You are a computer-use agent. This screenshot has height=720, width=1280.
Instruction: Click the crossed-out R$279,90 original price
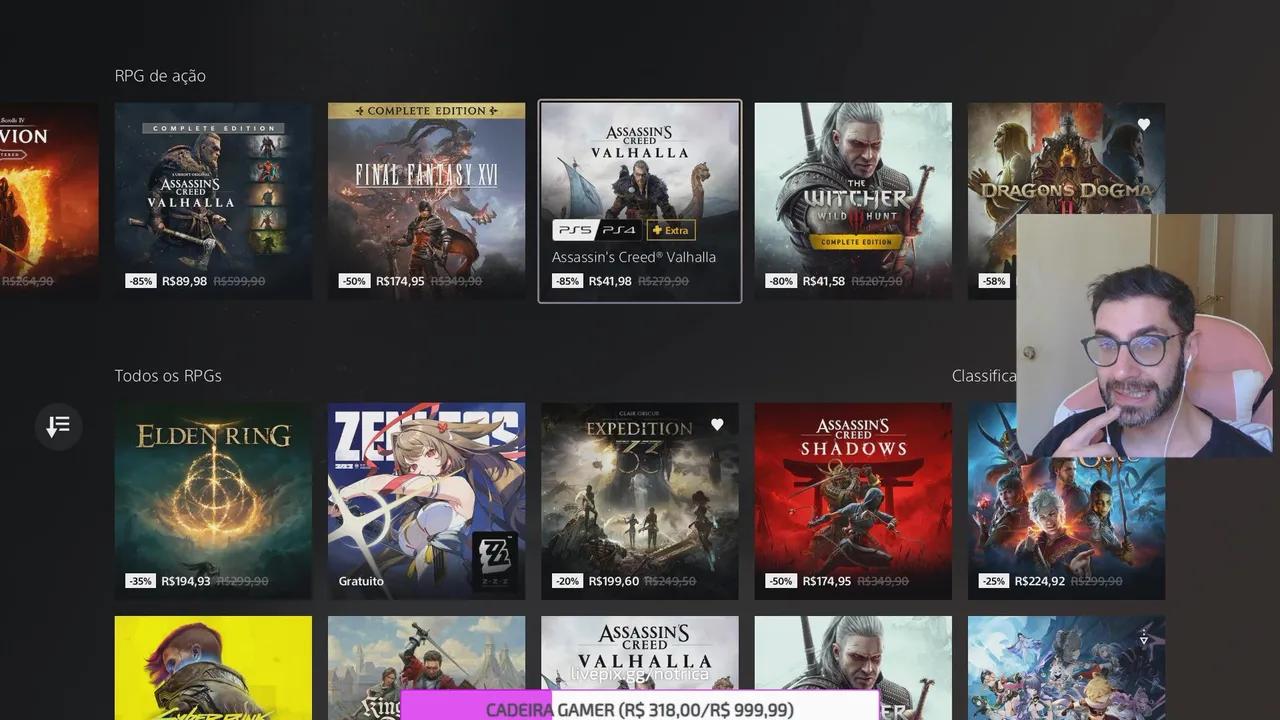[662, 281]
